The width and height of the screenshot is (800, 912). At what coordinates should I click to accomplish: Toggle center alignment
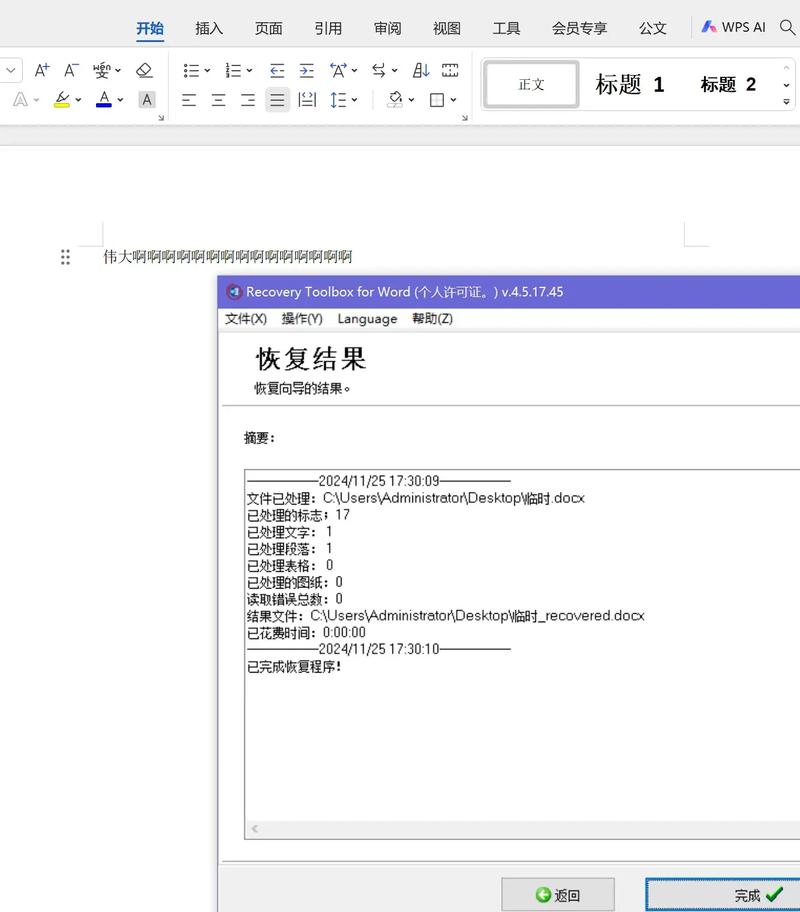point(218,100)
